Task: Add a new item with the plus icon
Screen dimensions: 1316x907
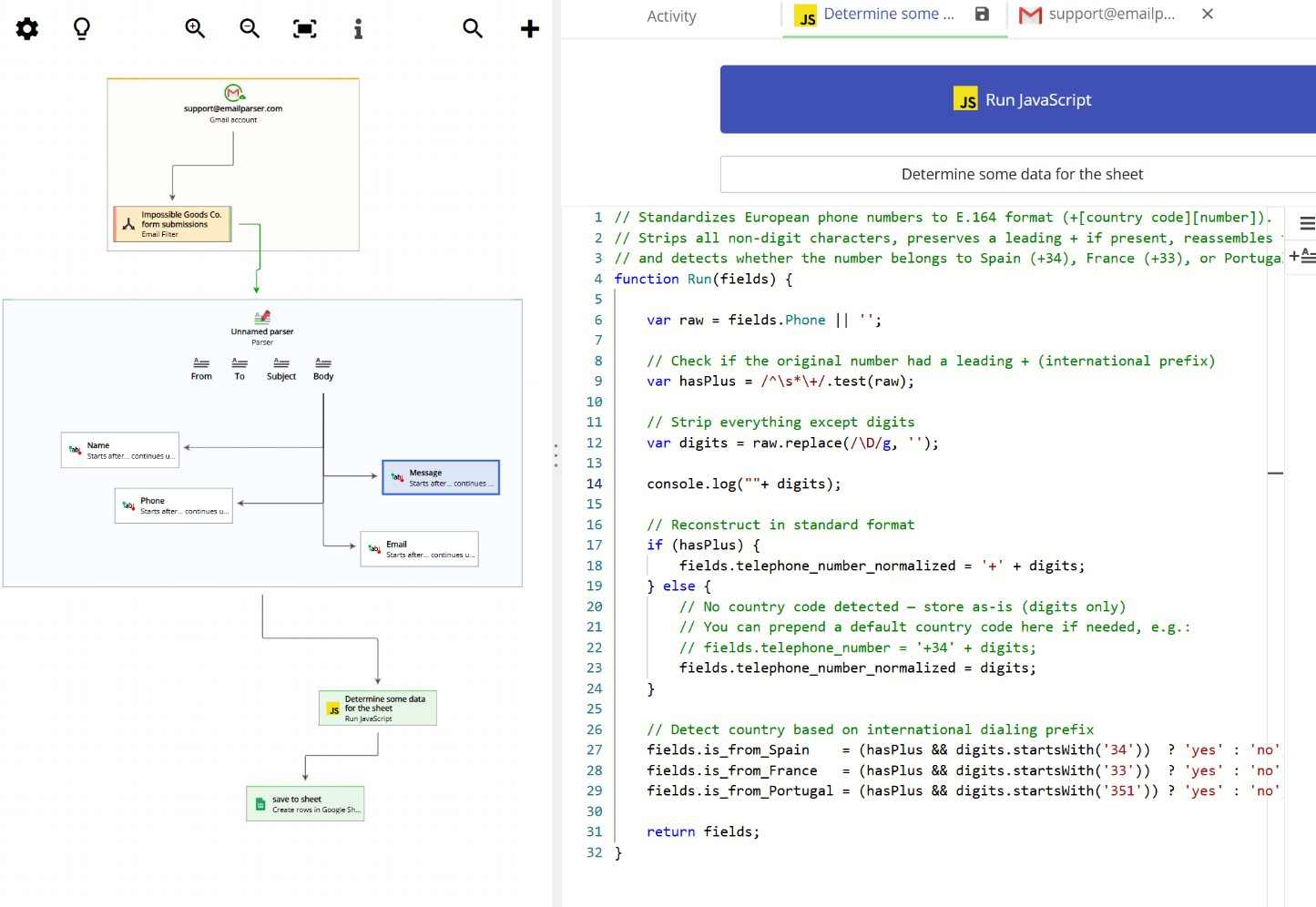Action: point(529,28)
